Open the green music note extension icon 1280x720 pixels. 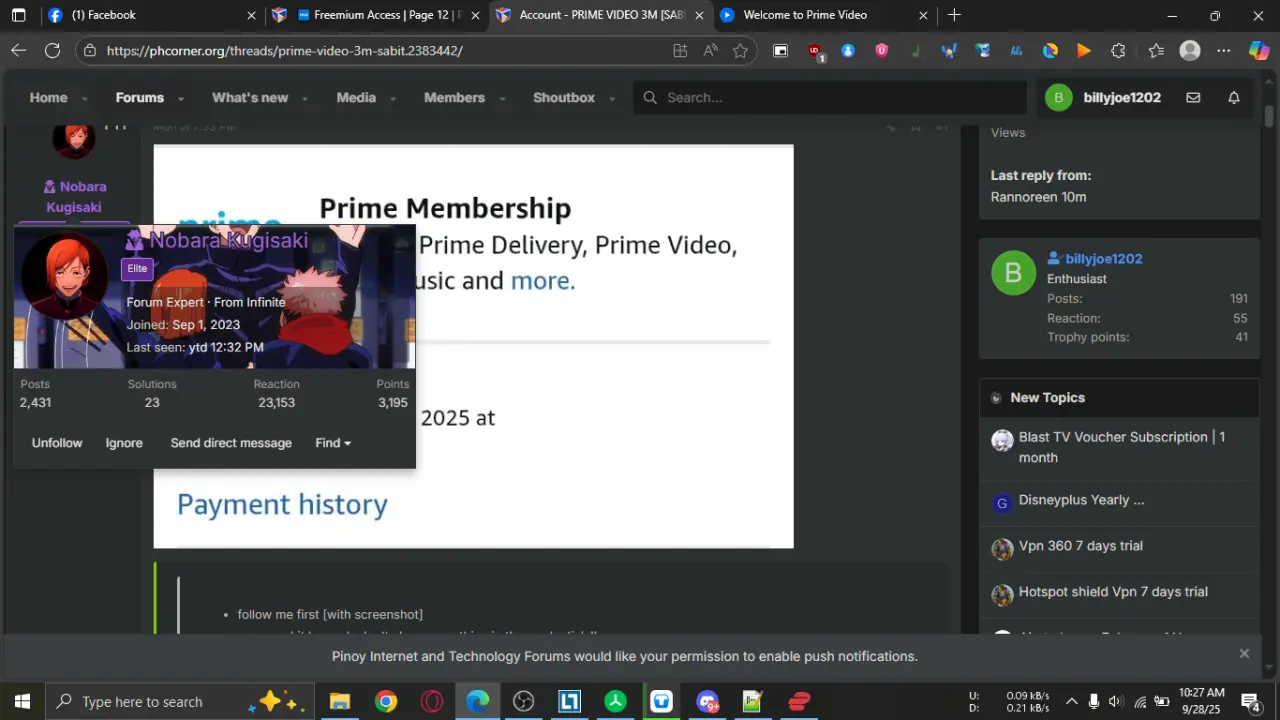pos(915,51)
